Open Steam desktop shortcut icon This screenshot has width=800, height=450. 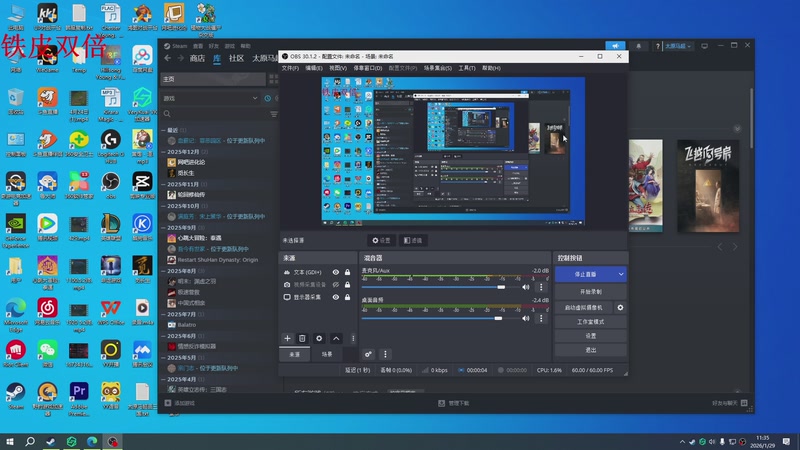coord(15,396)
